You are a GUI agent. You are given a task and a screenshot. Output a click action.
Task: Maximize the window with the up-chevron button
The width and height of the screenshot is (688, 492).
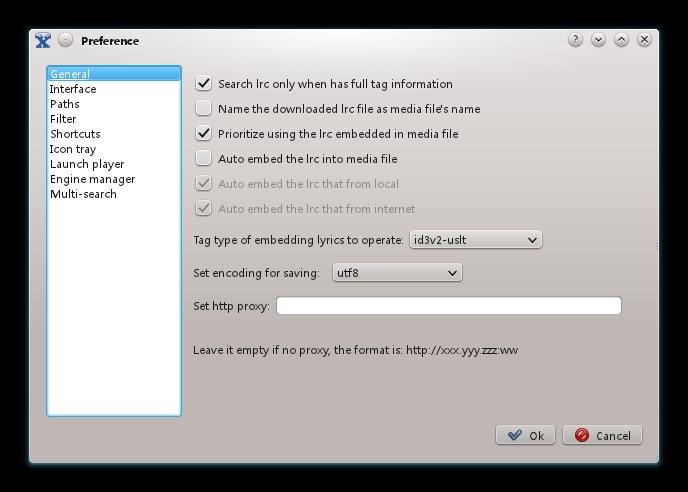pos(621,40)
